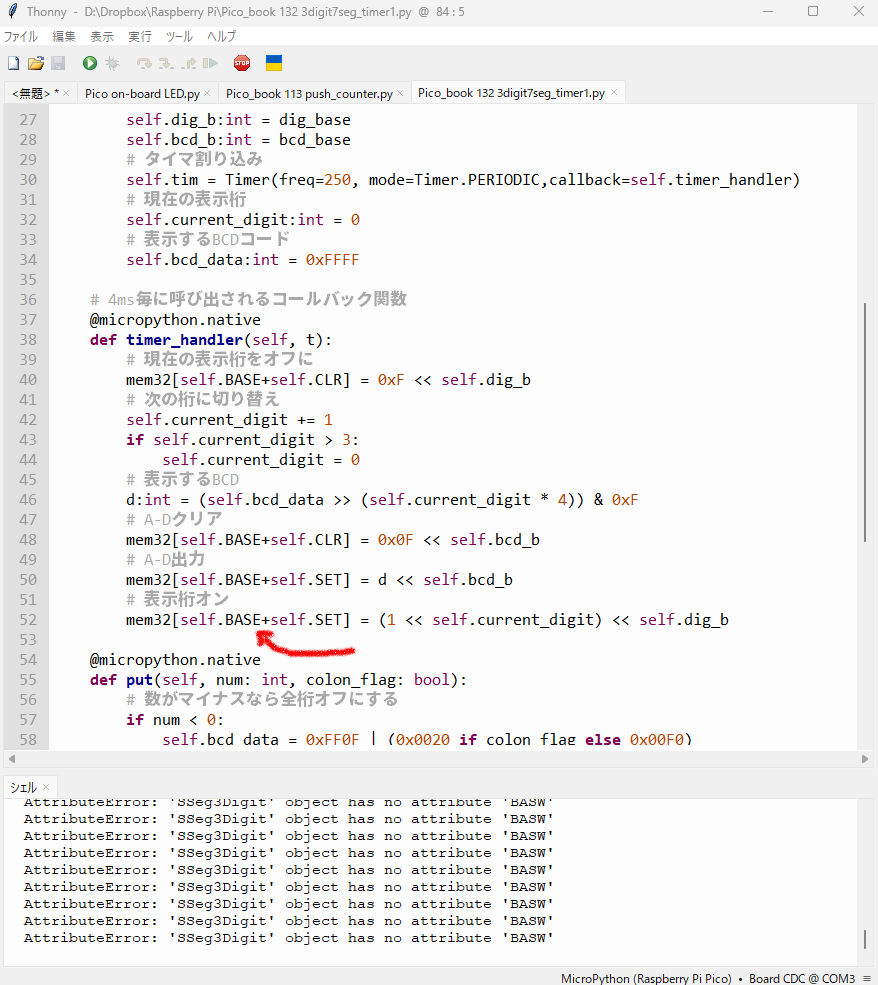Click the step over debug icon
This screenshot has height=985, width=878.
144,63
